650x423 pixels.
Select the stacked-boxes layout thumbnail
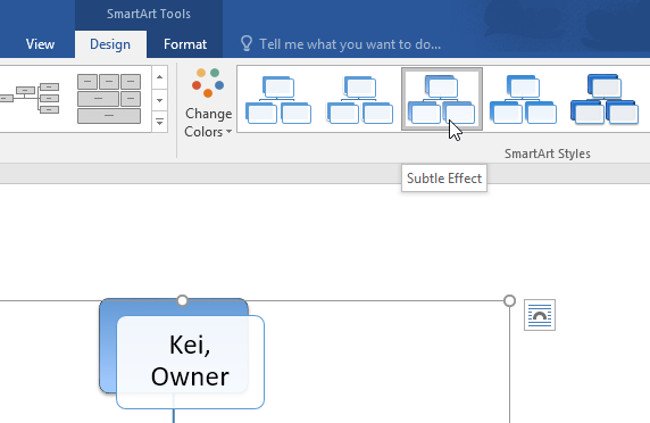click(109, 98)
